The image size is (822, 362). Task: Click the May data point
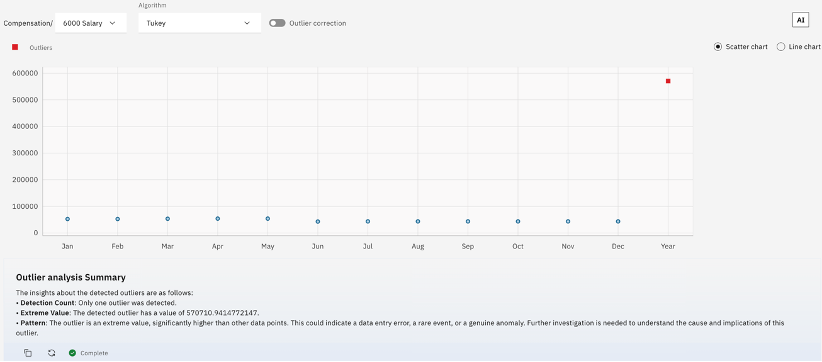click(x=267, y=218)
